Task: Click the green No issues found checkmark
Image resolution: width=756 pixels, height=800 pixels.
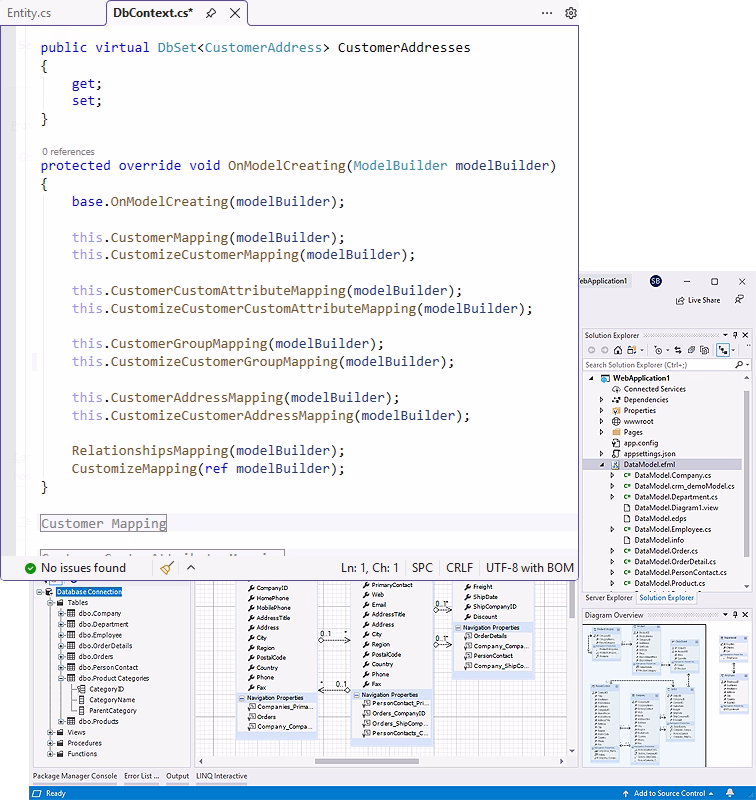Action: [x=31, y=568]
